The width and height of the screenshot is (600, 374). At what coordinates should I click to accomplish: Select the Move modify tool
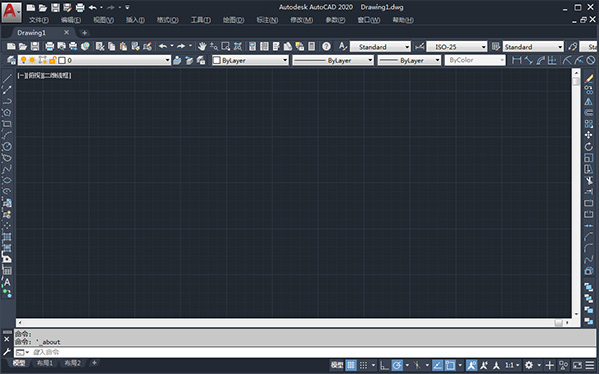589,135
